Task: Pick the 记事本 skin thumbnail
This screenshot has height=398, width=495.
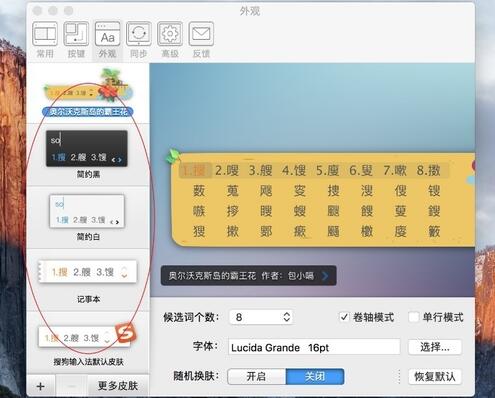Action: 88,272
